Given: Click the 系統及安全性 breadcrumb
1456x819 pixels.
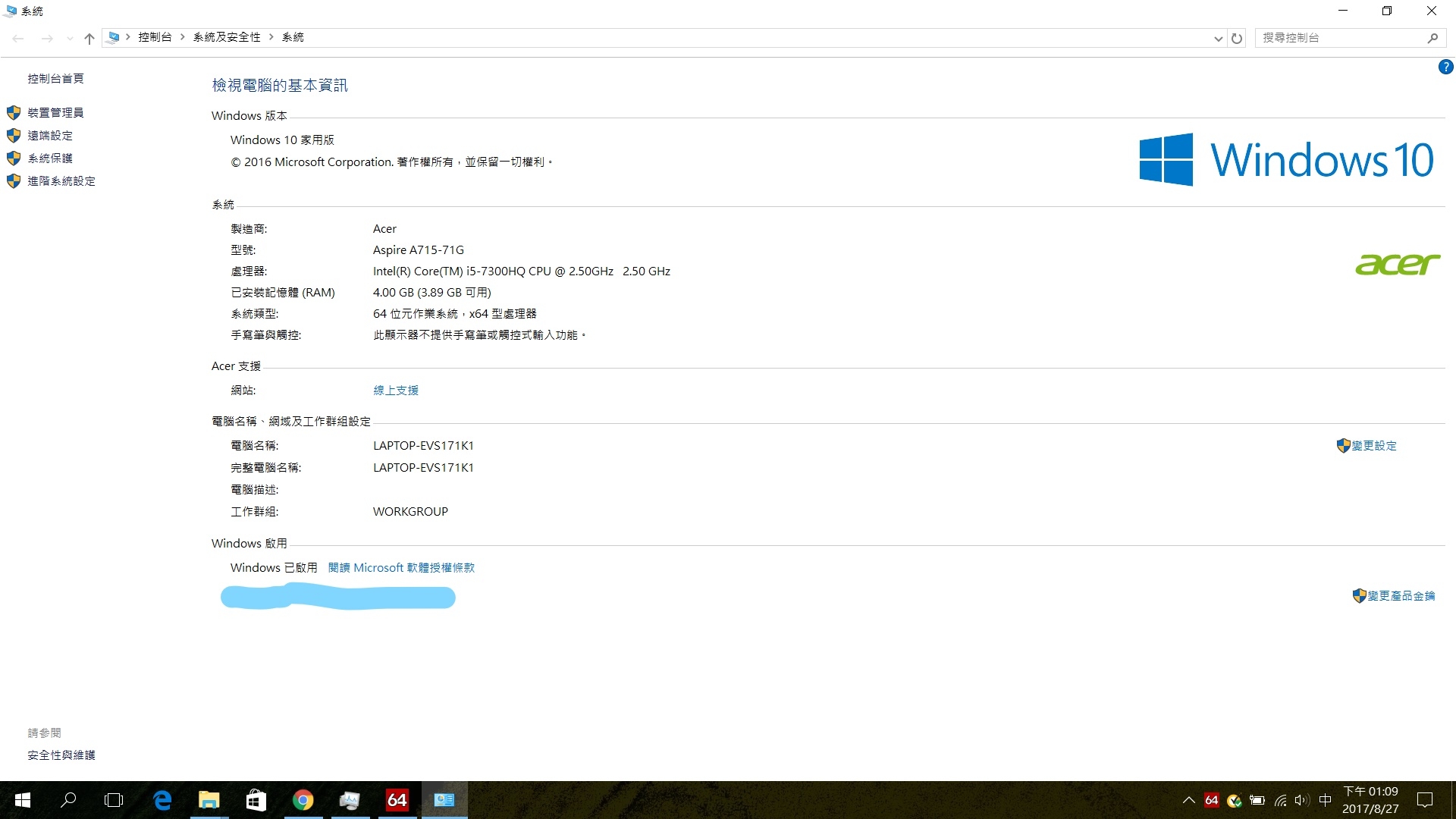Looking at the screenshot, I should 227,37.
